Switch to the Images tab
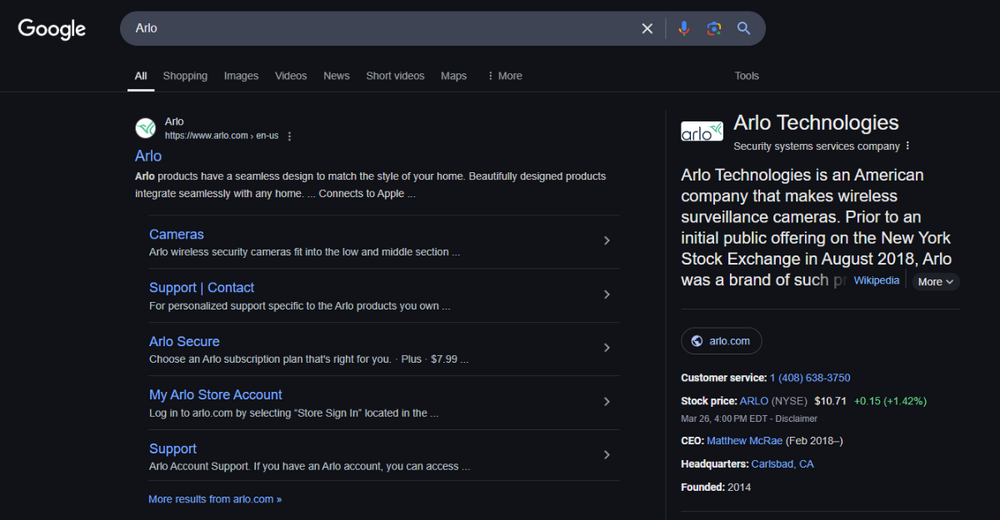 241,76
